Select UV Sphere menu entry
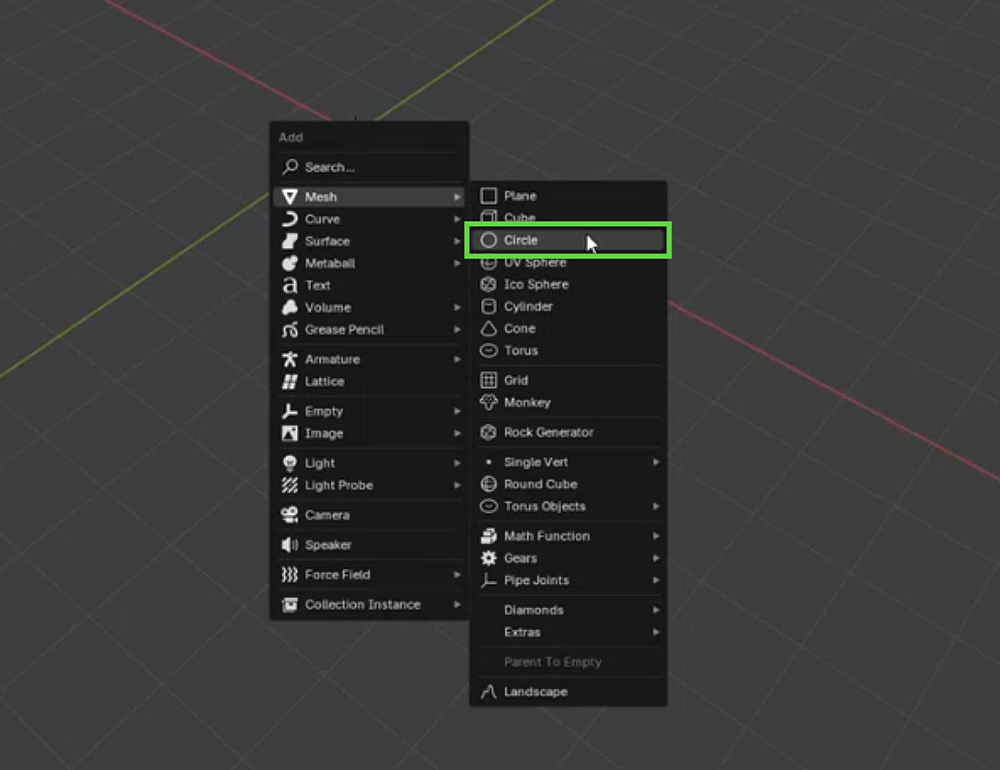This screenshot has width=1000, height=770. pyautogui.click(x=568, y=263)
